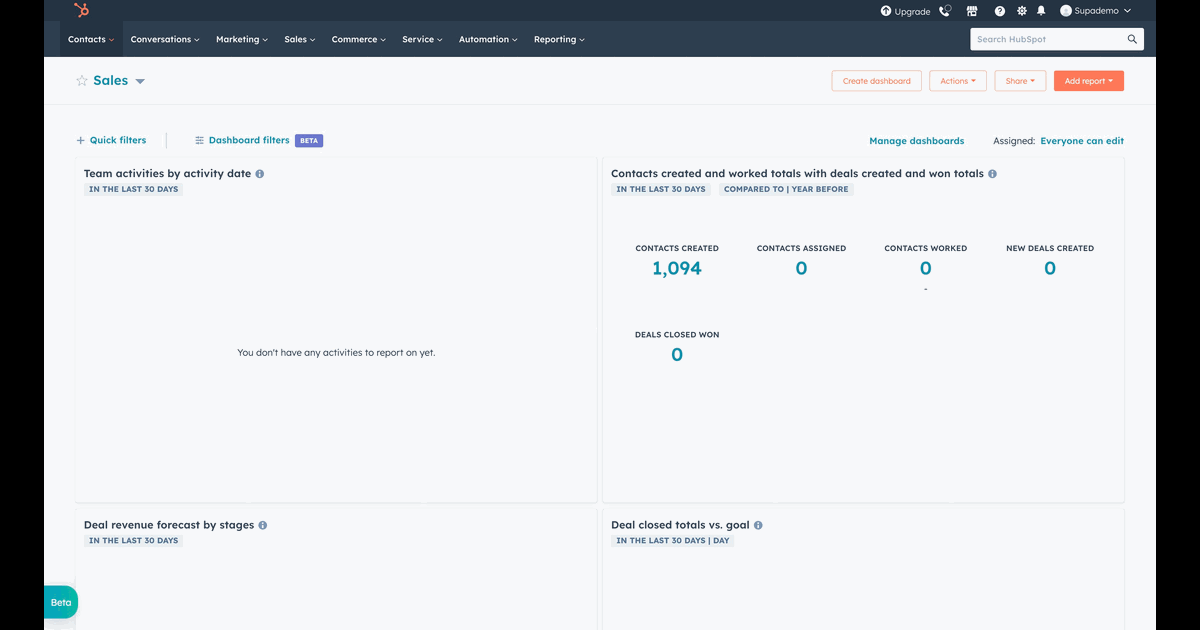This screenshot has width=1200, height=630.
Task: Click the IN THE LAST 30 DAYS | DAY tag
Action: (x=673, y=541)
